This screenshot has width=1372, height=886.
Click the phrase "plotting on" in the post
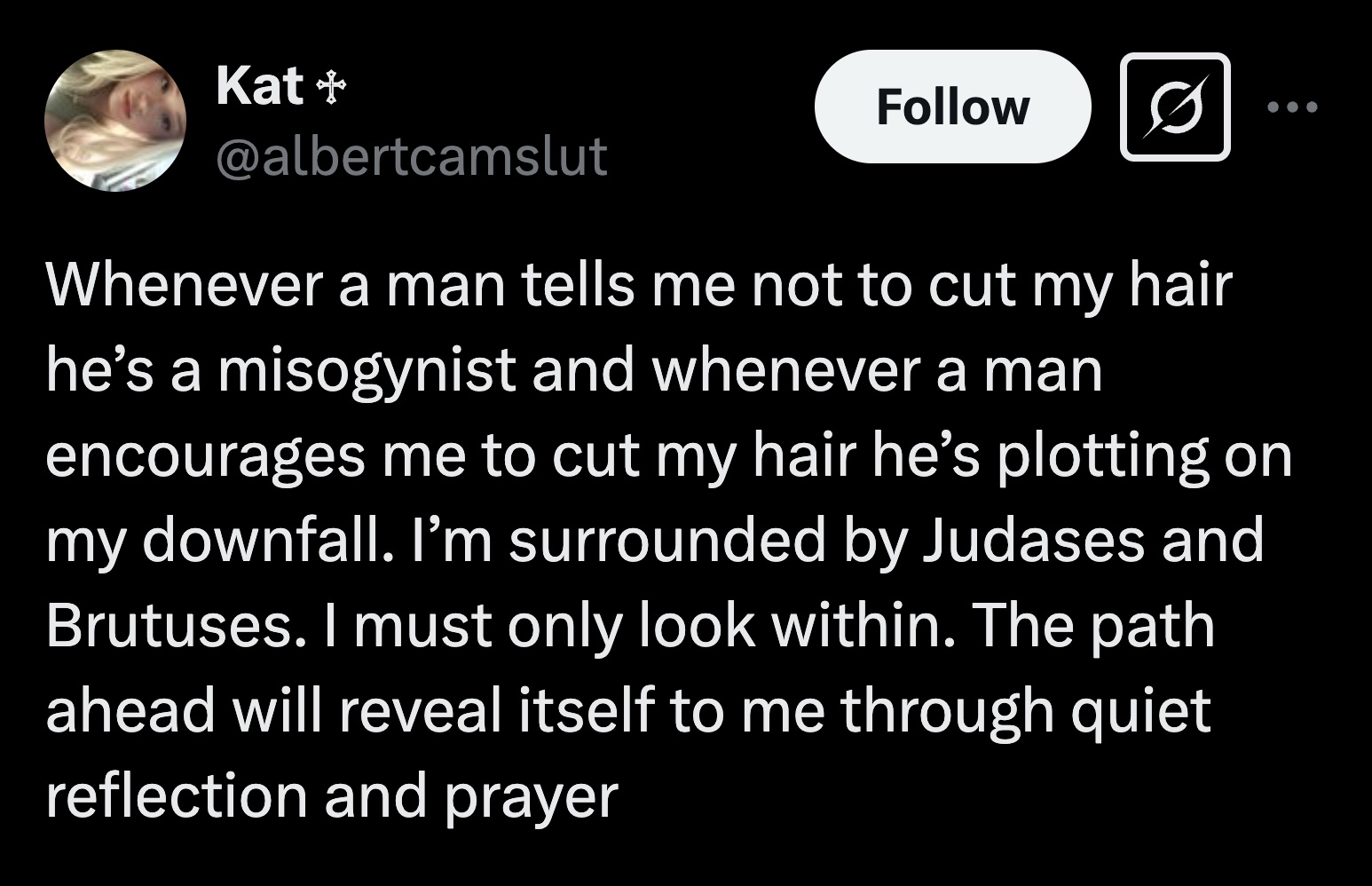click(x=1145, y=456)
